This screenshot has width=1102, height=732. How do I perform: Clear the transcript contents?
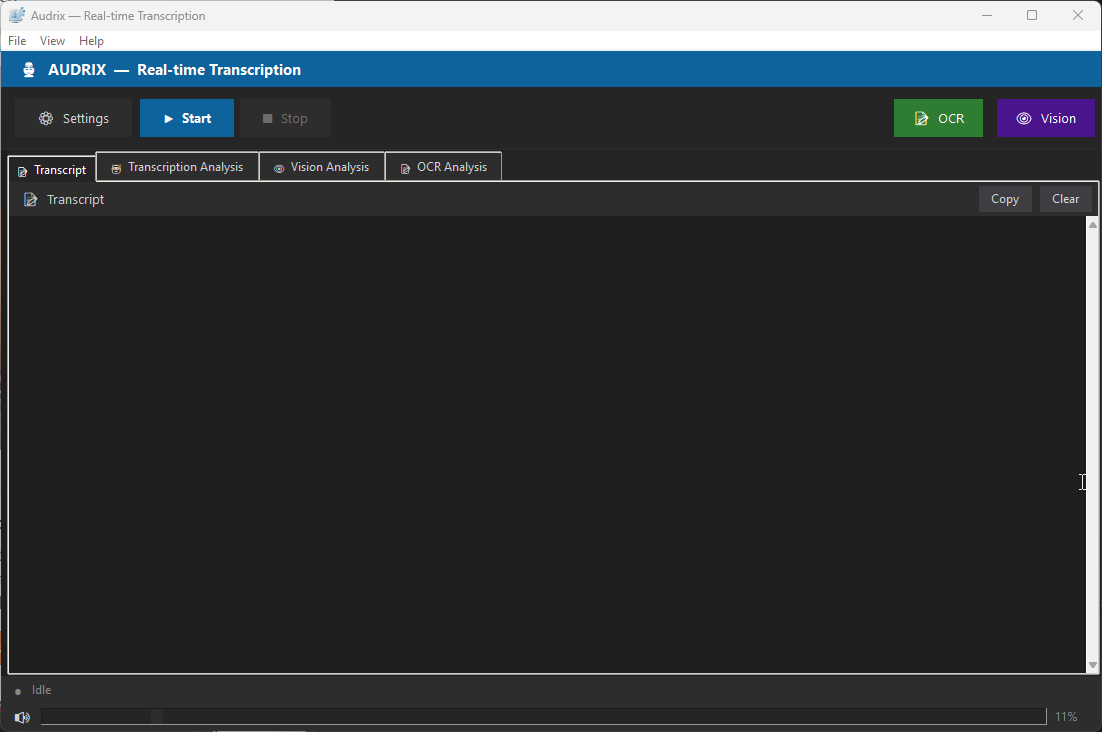[1065, 199]
